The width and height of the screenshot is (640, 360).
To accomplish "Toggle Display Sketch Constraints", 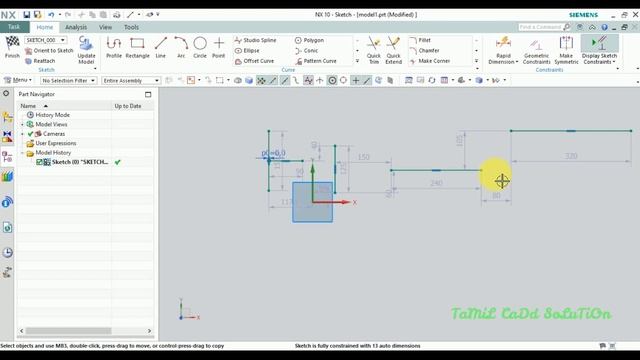I will pyautogui.click(x=599, y=50).
